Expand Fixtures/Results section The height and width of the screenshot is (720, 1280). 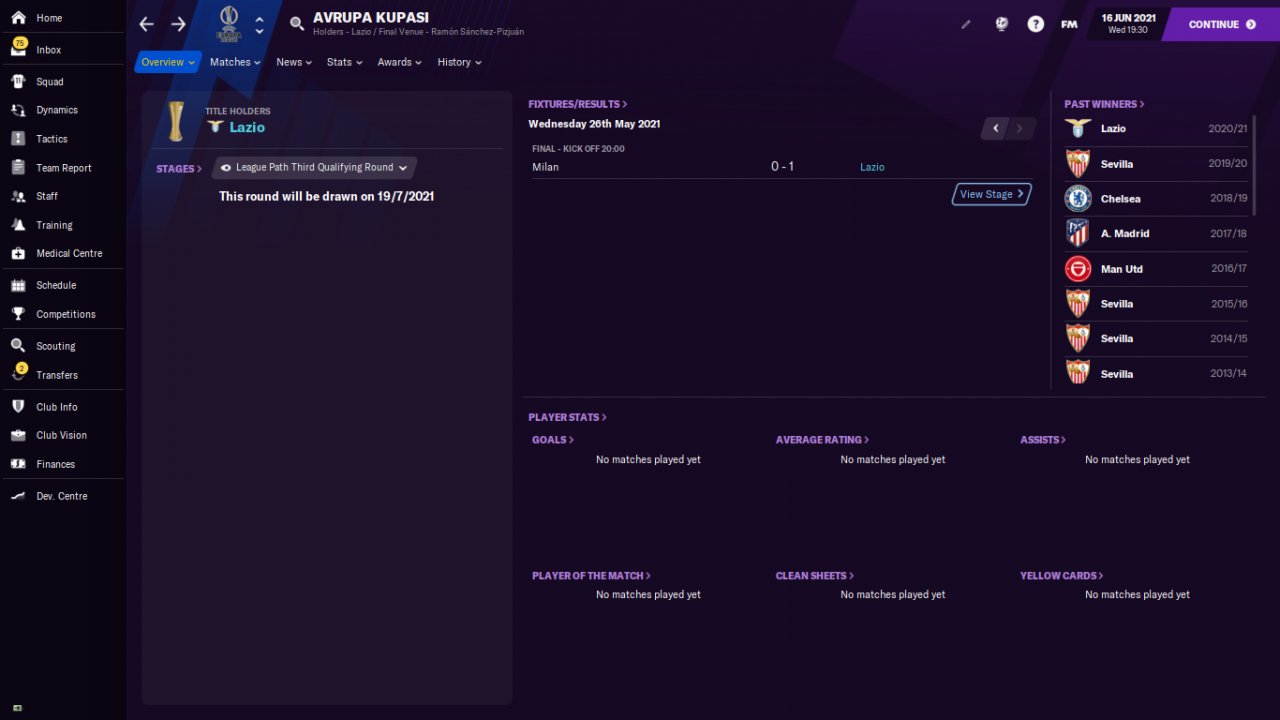578,104
